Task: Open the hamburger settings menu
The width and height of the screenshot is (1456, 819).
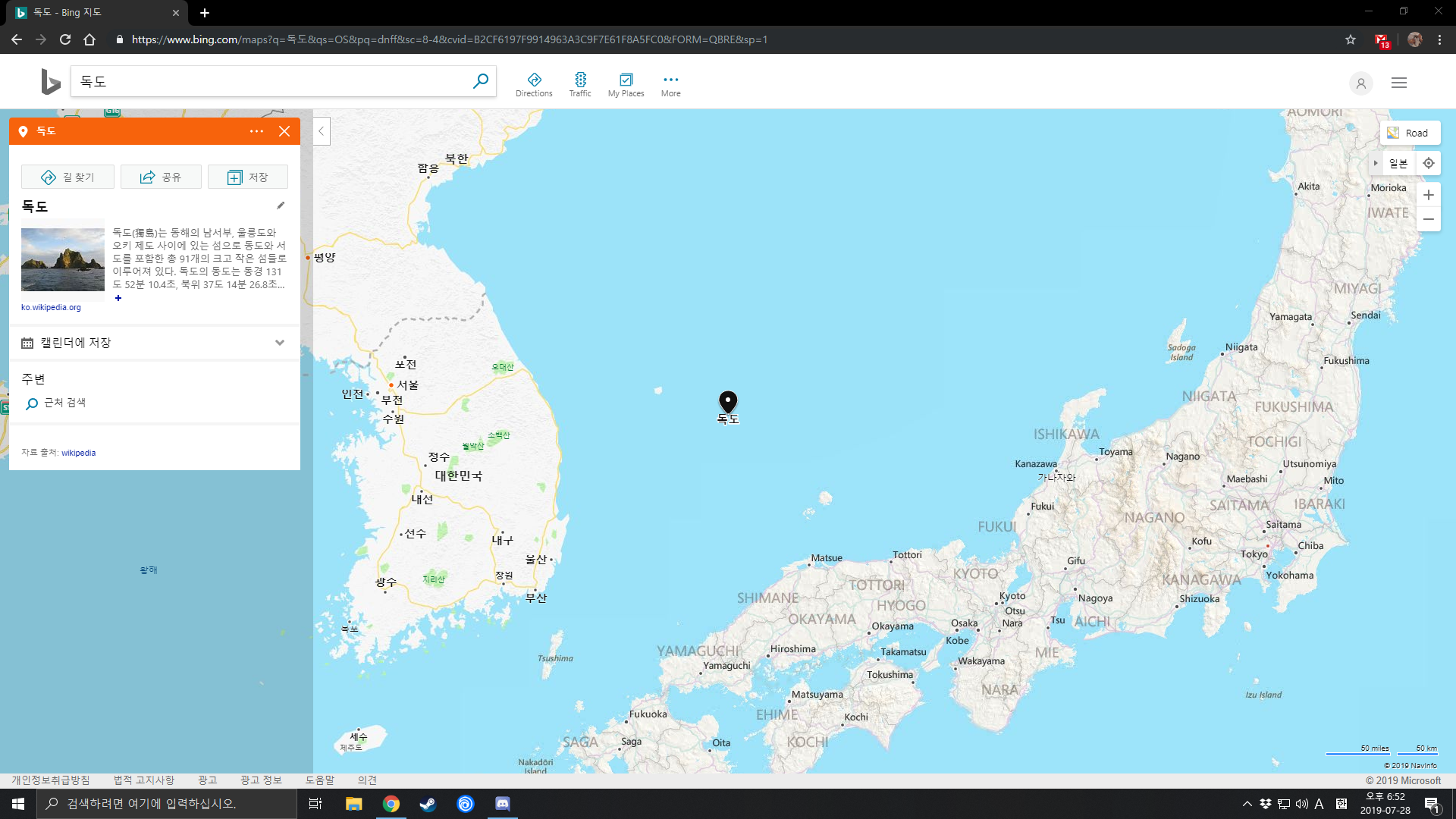Action: pyautogui.click(x=1399, y=83)
